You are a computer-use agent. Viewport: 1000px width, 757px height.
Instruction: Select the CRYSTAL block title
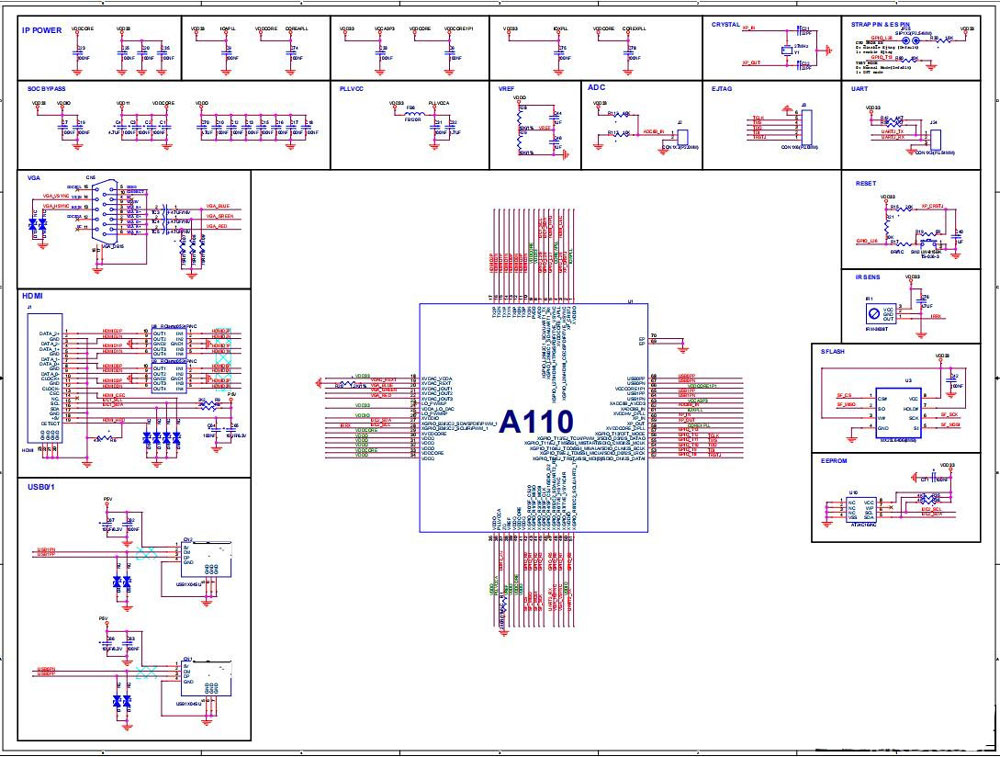pos(726,25)
